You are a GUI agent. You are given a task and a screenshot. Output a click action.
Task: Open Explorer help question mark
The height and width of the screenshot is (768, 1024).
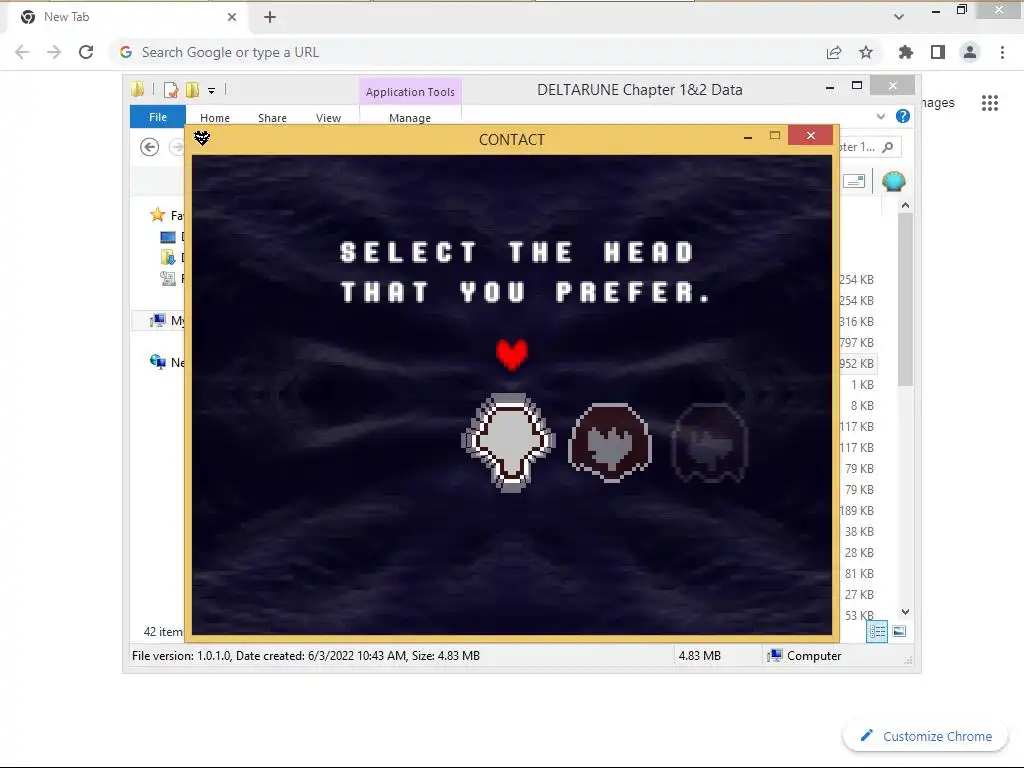coord(903,116)
